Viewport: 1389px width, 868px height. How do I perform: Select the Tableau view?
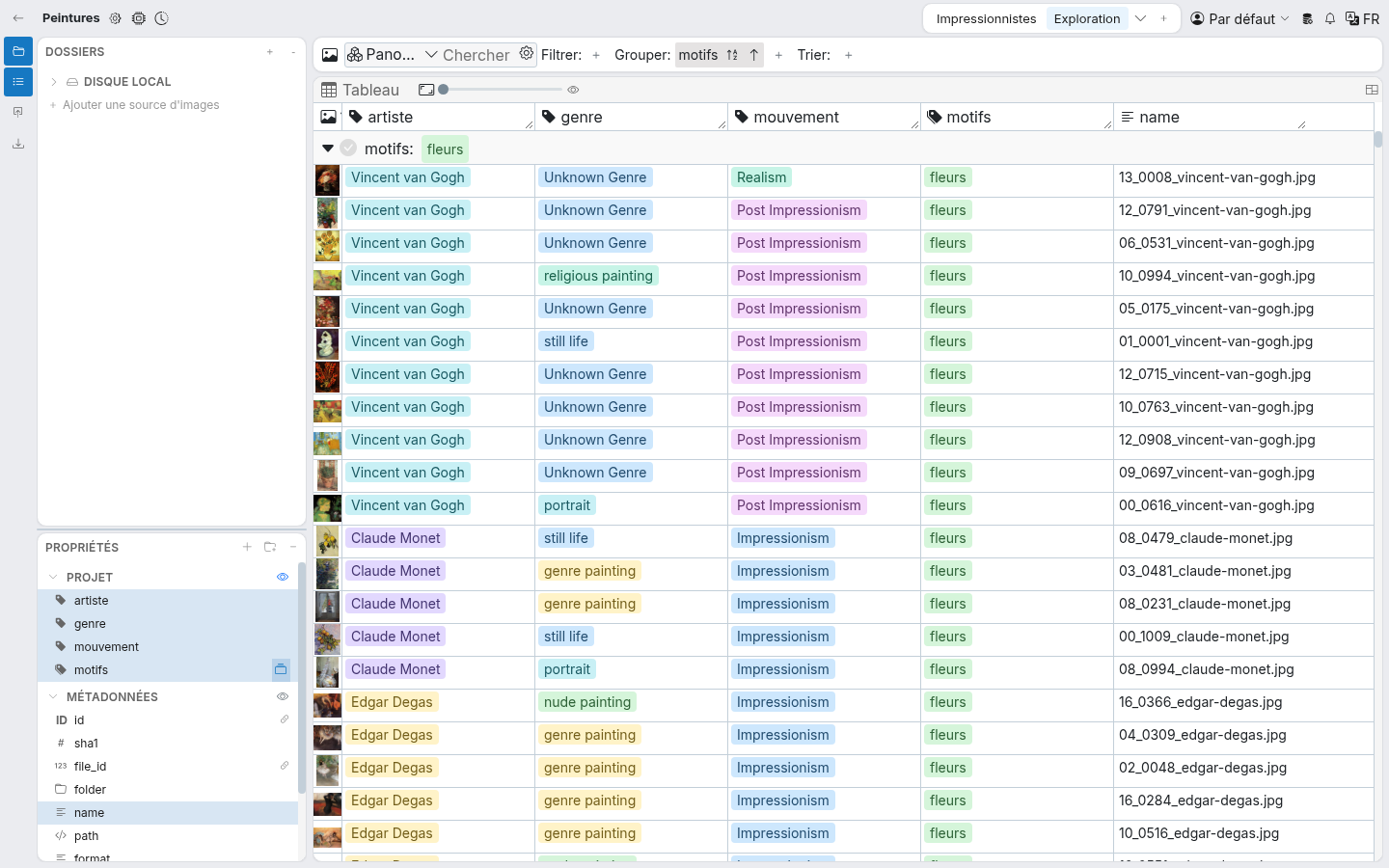tap(360, 90)
